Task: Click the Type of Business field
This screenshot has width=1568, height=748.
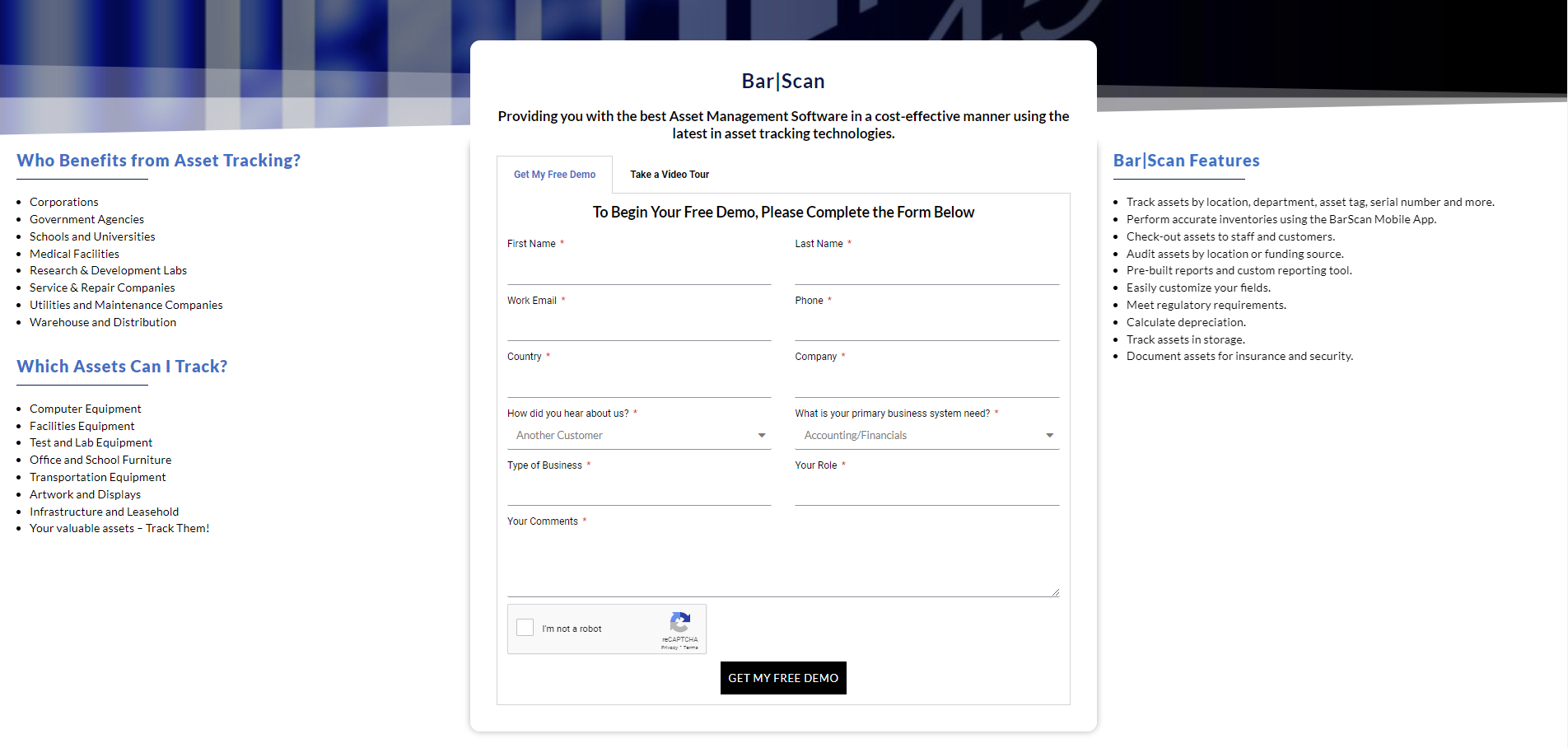Action: [639, 491]
